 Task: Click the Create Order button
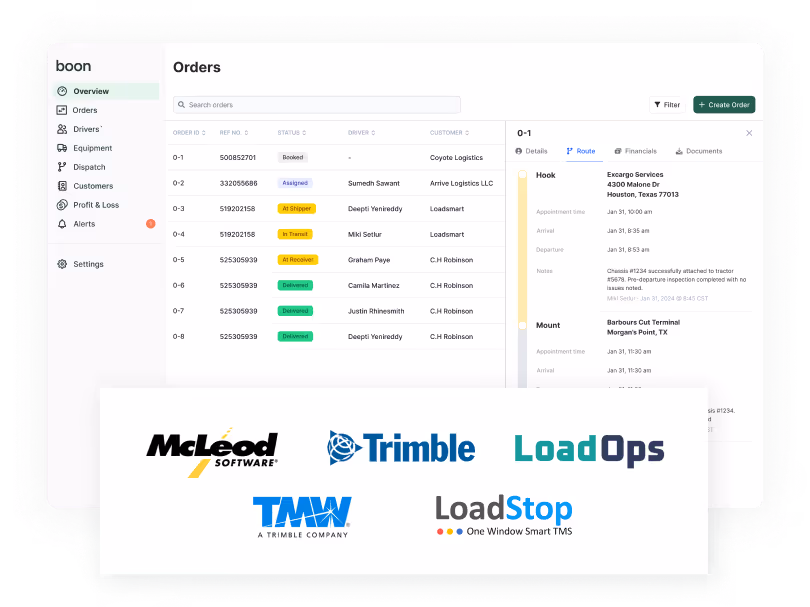click(x=724, y=105)
